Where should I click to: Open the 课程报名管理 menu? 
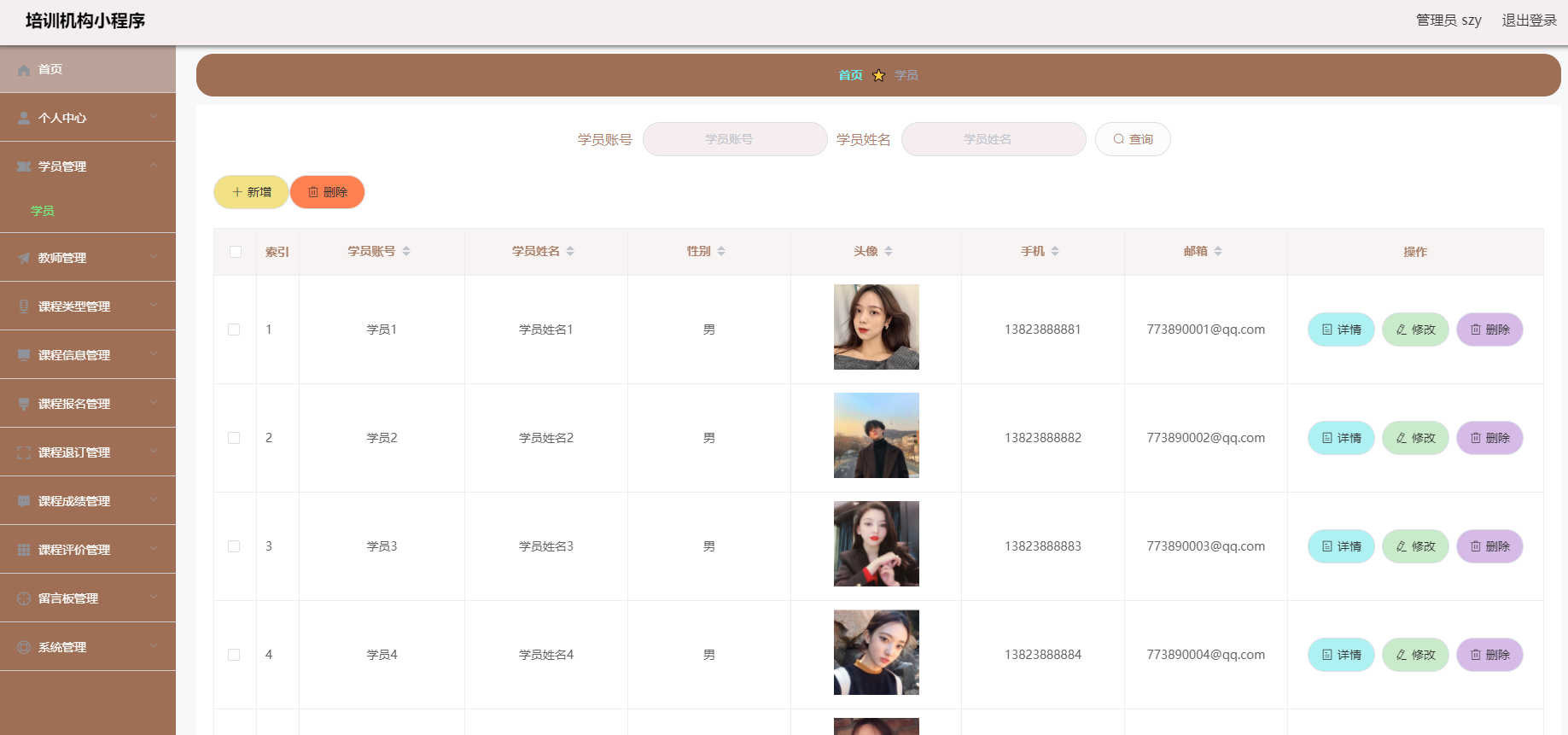pos(74,404)
